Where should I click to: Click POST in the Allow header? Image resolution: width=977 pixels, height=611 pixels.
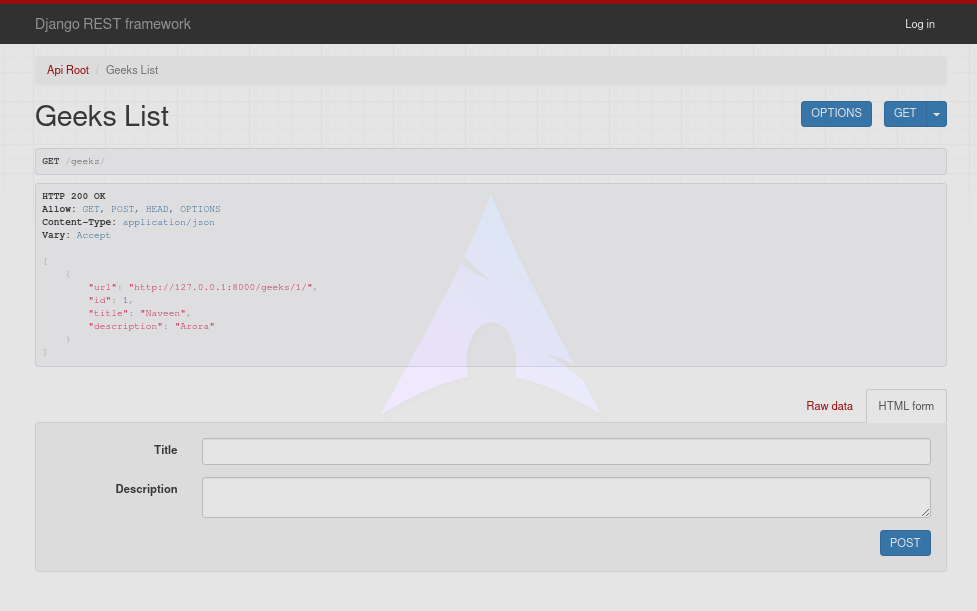(122, 209)
